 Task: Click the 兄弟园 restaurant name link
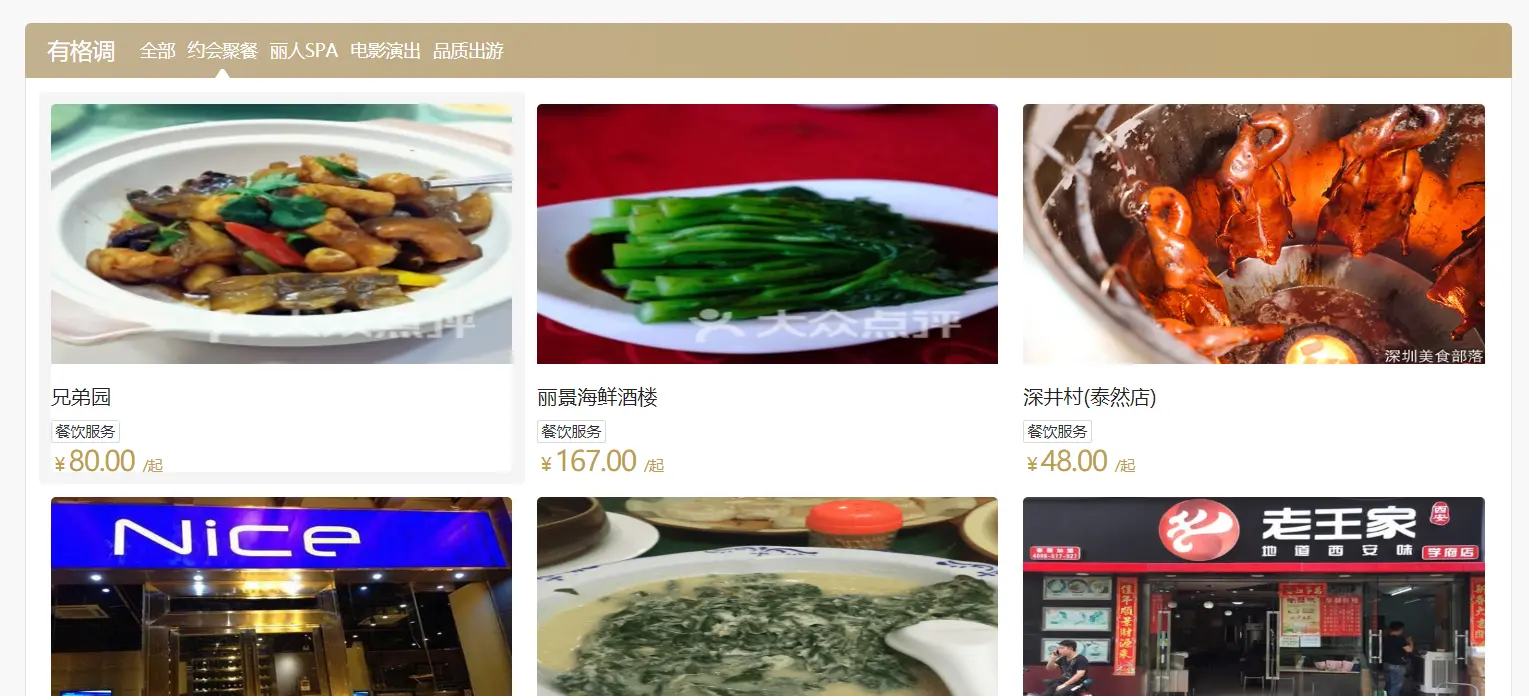tap(81, 397)
